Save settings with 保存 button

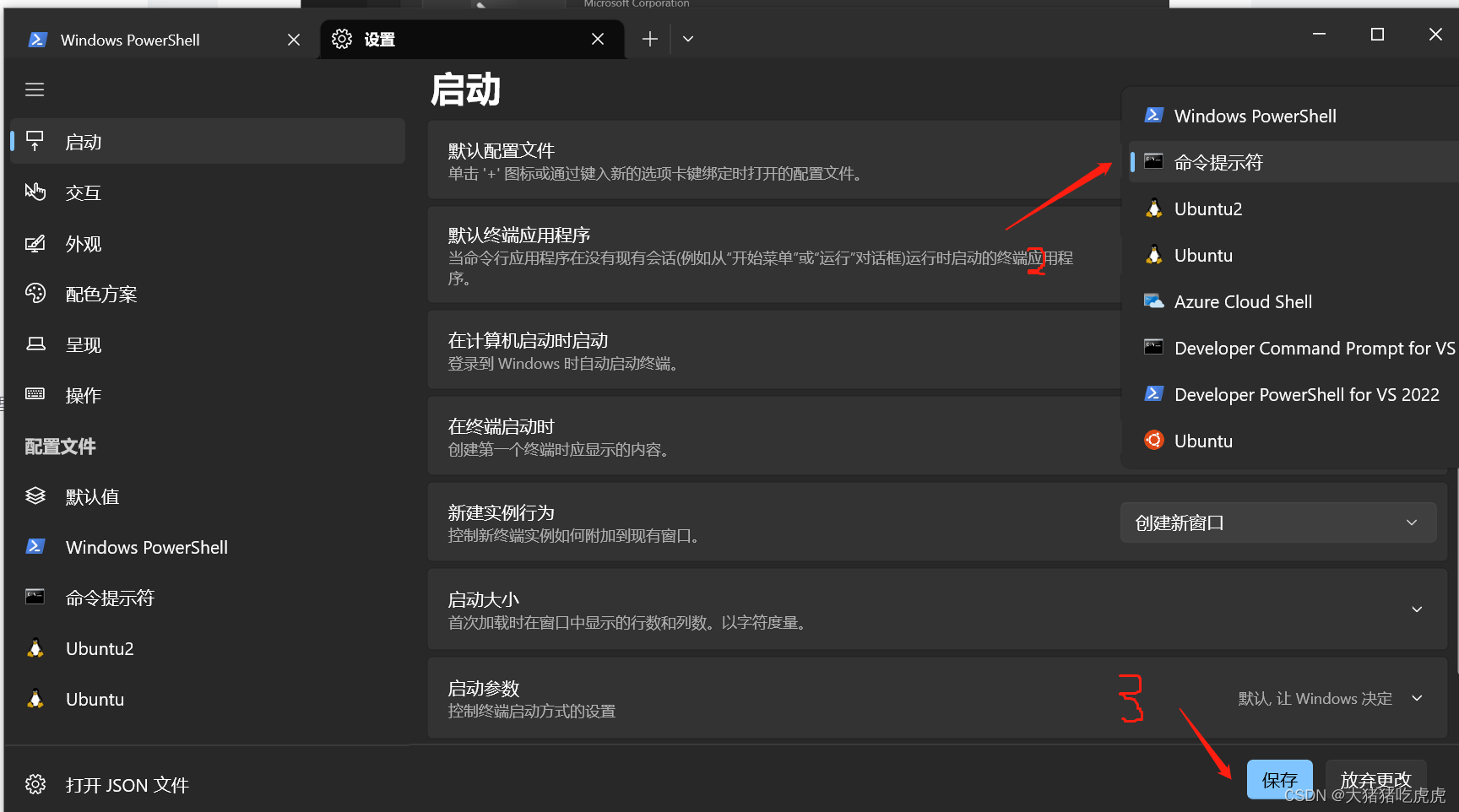(1279, 779)
